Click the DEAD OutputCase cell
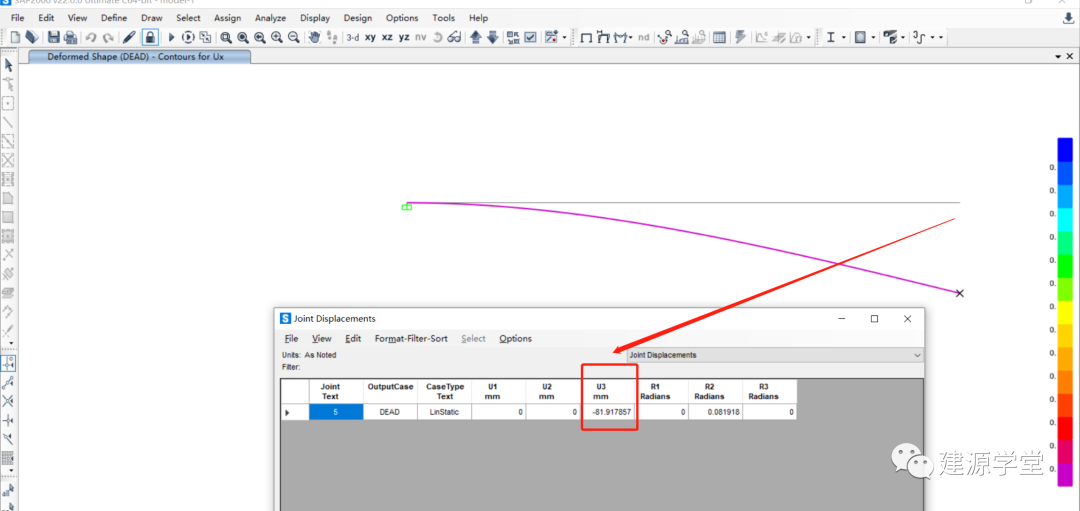The height and width of the screenshot is (511, 1080). tap(391, 413)
